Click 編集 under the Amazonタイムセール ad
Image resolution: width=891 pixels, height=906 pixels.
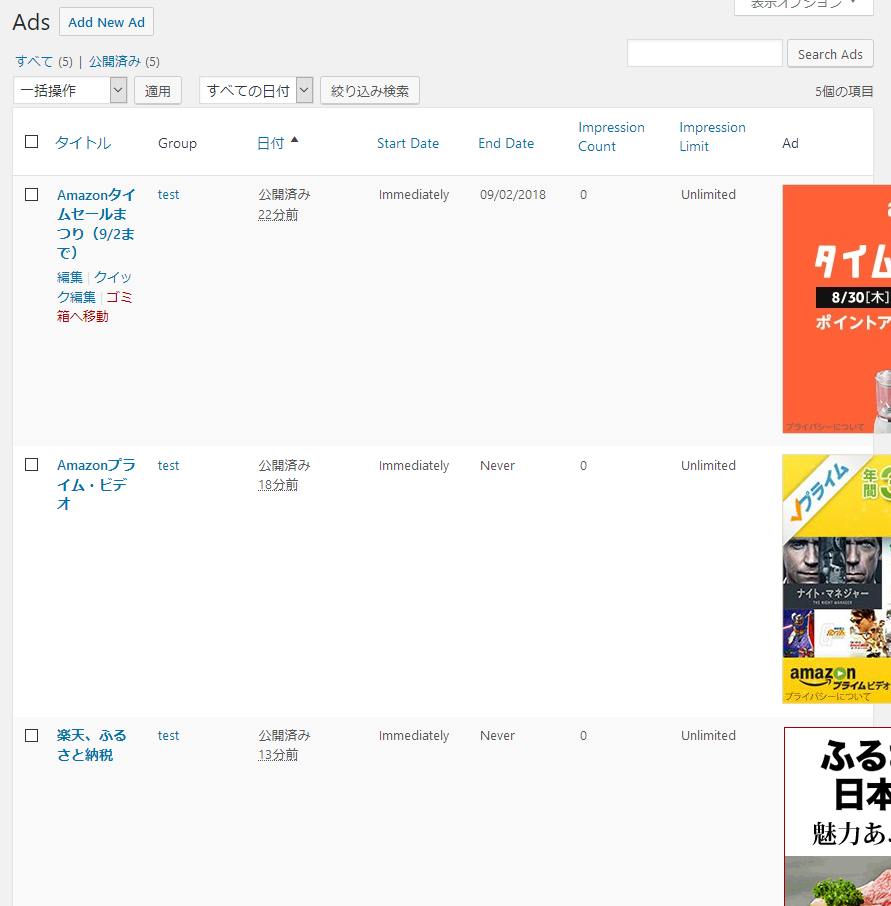click(x=70, y=277)
